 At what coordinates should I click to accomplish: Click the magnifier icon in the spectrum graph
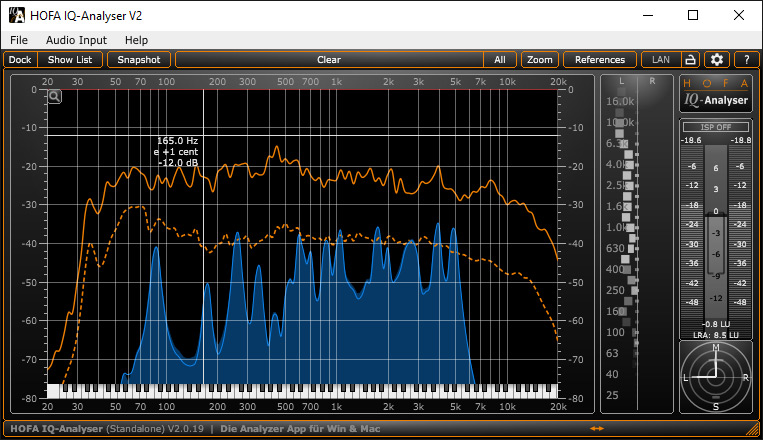pyautogui.click(x=55, y=96)
